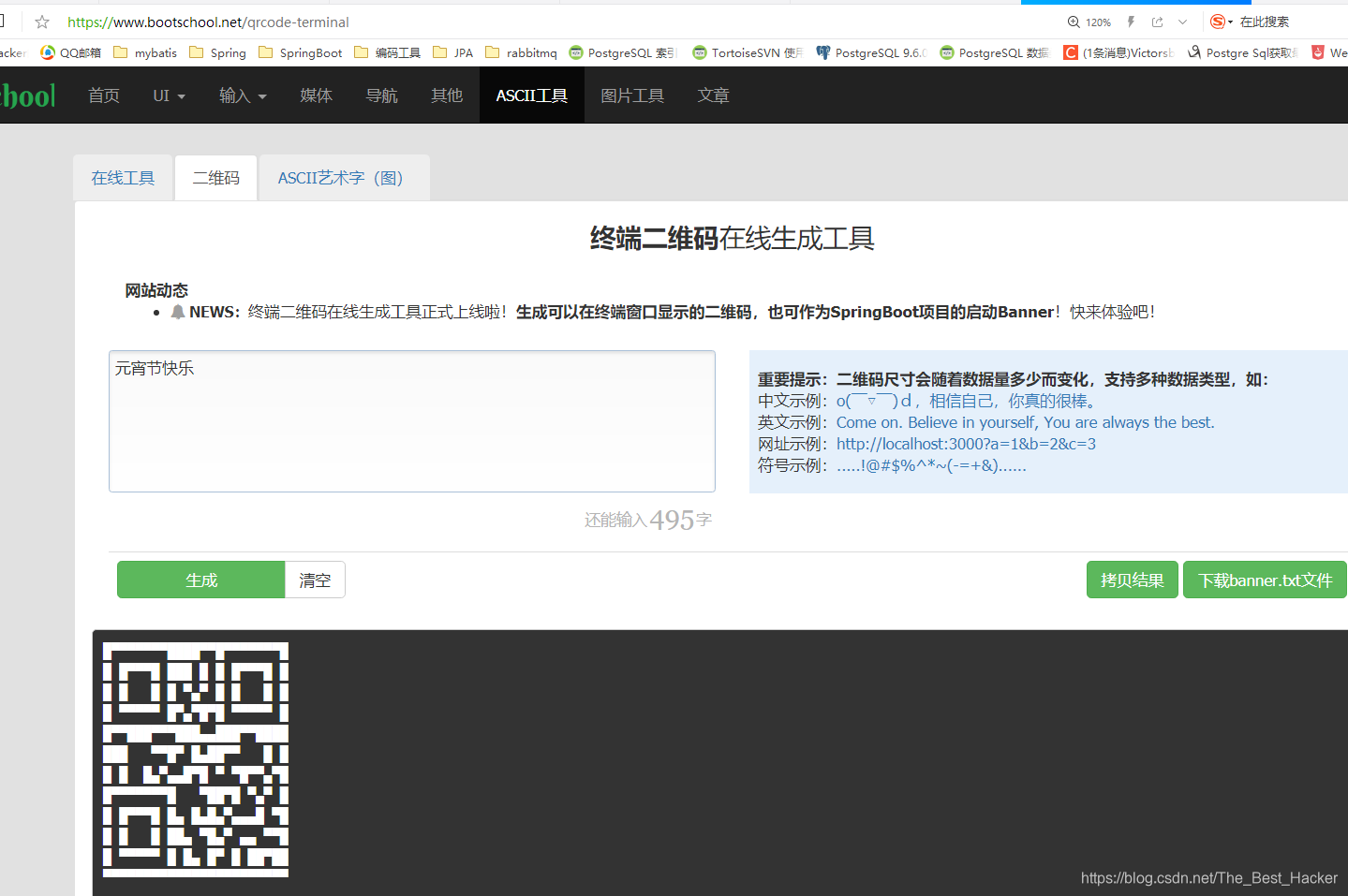Open the 导航 navigation item
Viewport: 1348px width, 896px height.
click(382, 95)
